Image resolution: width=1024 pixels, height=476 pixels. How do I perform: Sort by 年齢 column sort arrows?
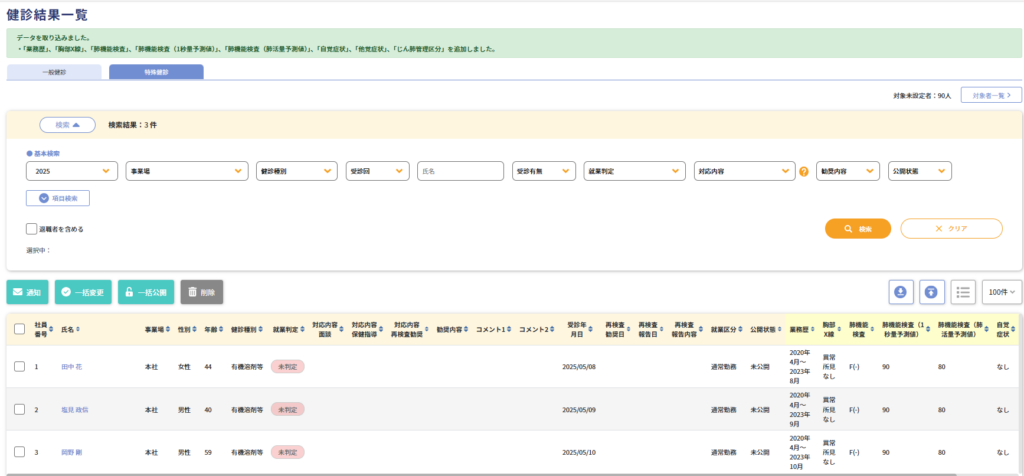click(x=222, y=329)
